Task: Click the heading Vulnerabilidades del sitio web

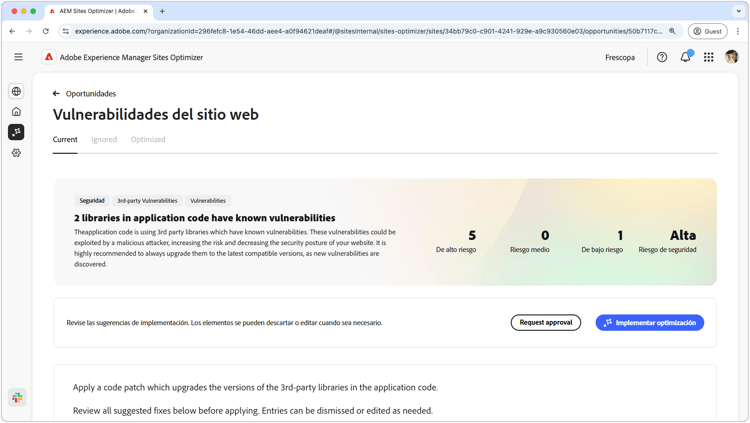Action: click(x=156, y=114)
